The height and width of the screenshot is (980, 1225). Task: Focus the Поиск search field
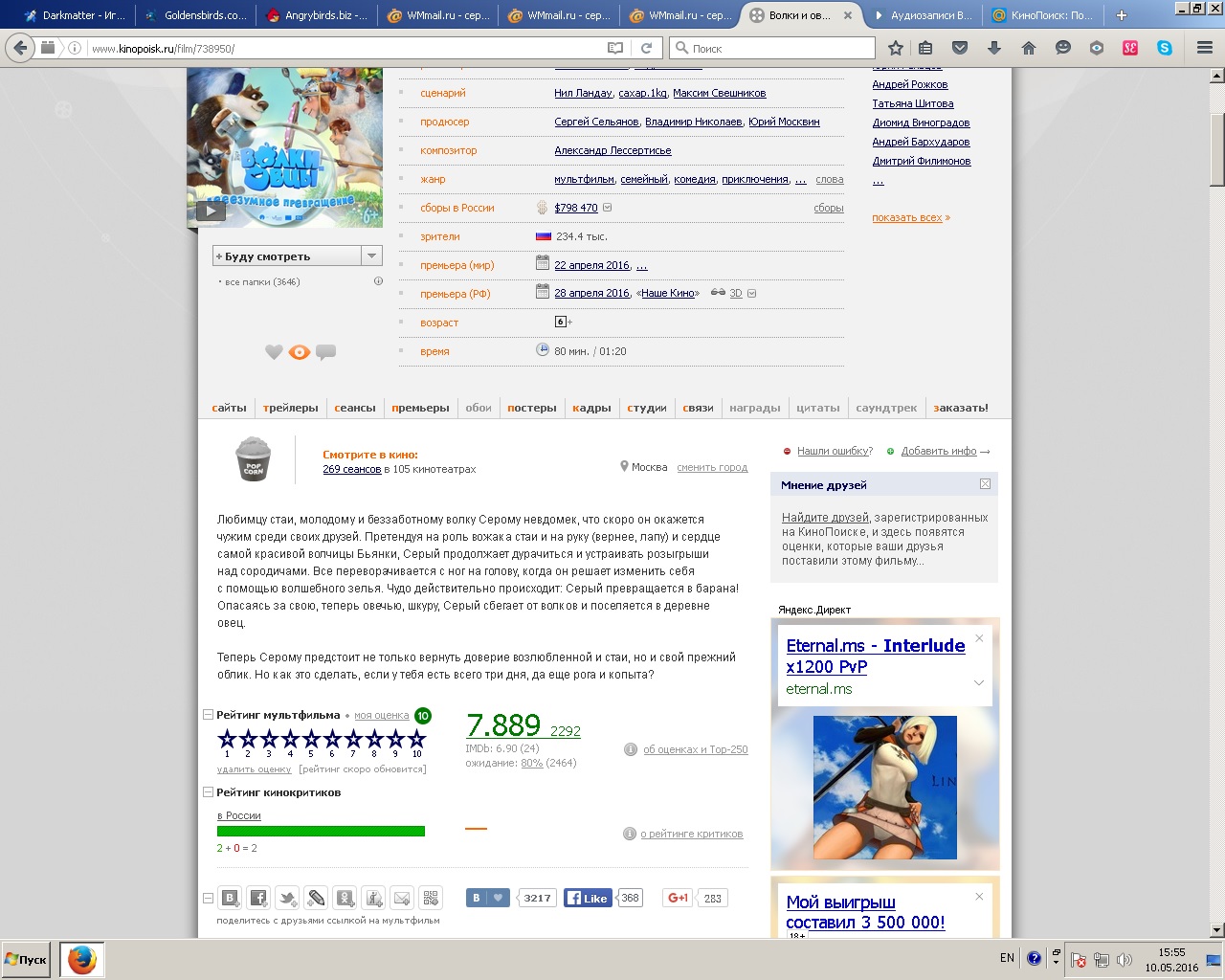[x=772, y=48]
